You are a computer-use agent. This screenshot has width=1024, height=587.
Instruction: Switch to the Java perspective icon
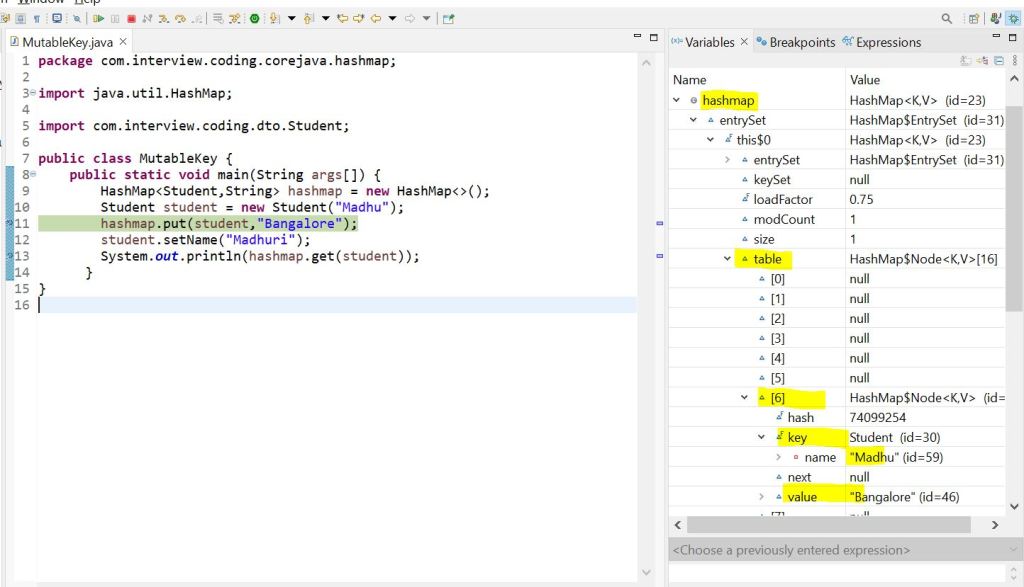995,18
